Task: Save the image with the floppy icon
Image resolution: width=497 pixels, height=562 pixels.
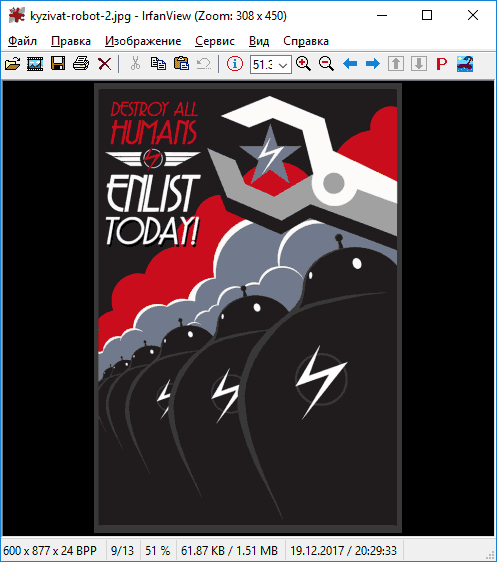Action: [58, 64]
